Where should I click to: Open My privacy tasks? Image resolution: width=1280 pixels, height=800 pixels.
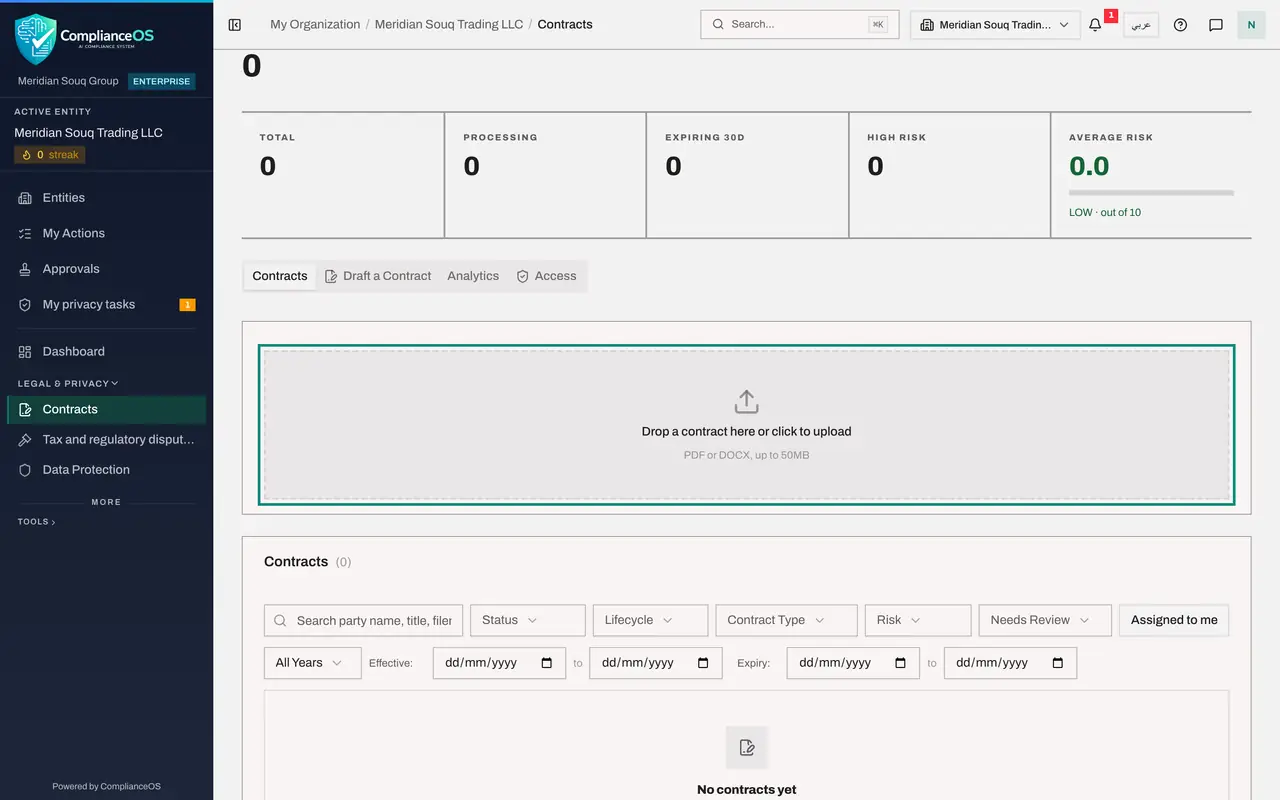106,305
